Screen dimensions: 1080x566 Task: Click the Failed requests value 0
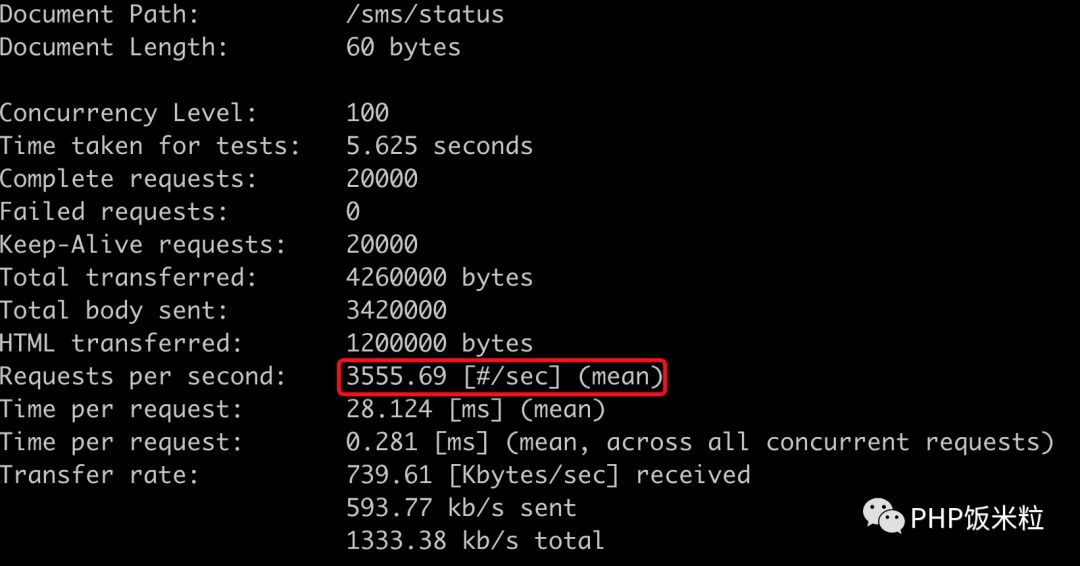click(x=353, y=212)
